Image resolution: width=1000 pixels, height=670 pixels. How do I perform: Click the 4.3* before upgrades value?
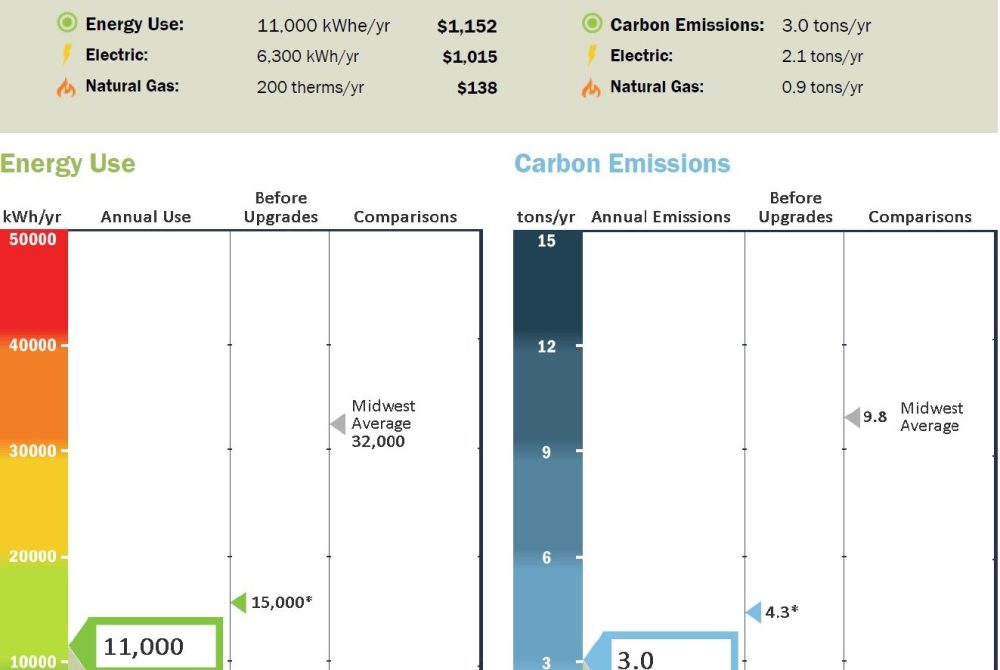[x=782, y=612]
